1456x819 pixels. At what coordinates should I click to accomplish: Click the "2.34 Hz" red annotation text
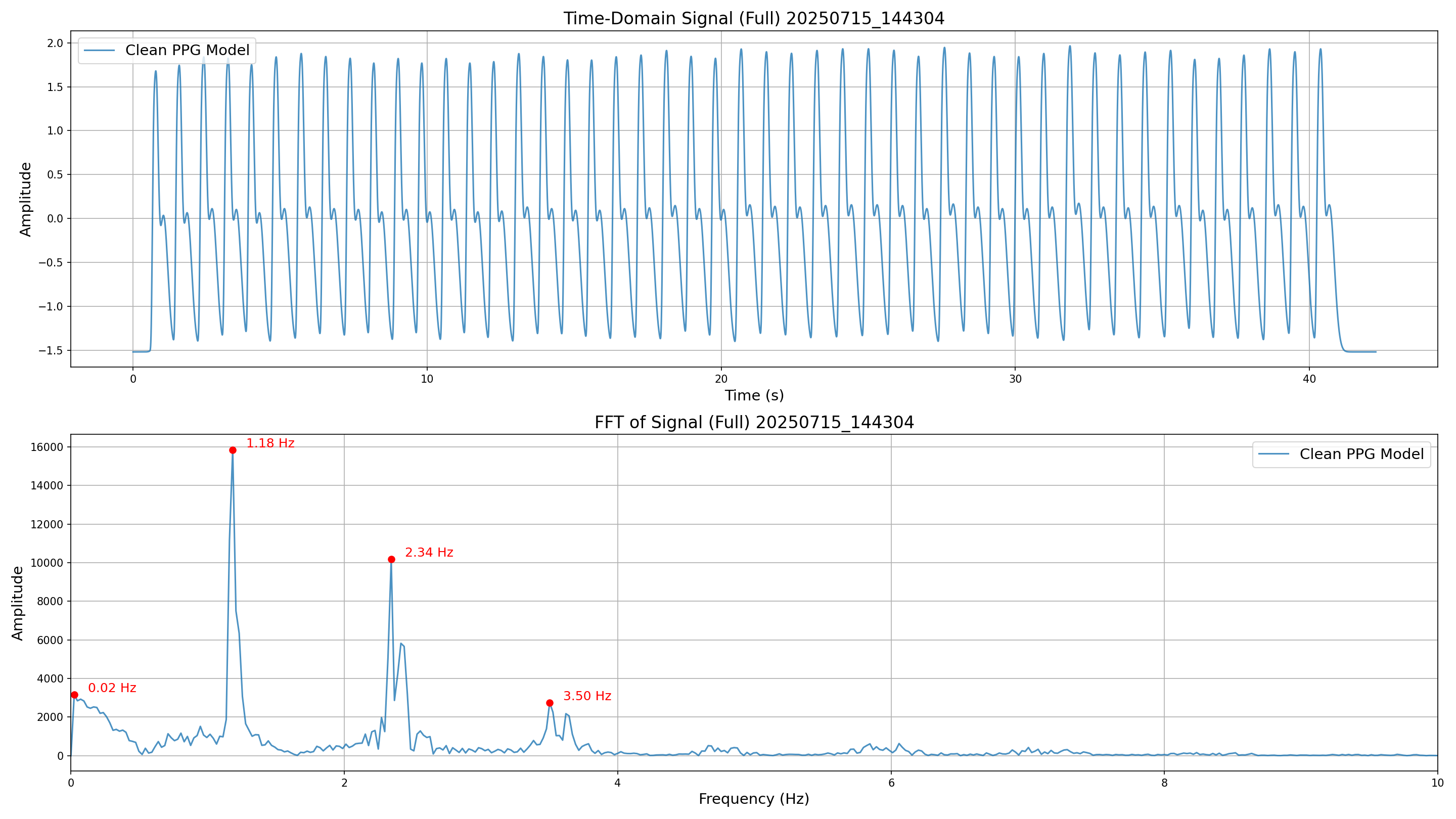tap(429, 552)
